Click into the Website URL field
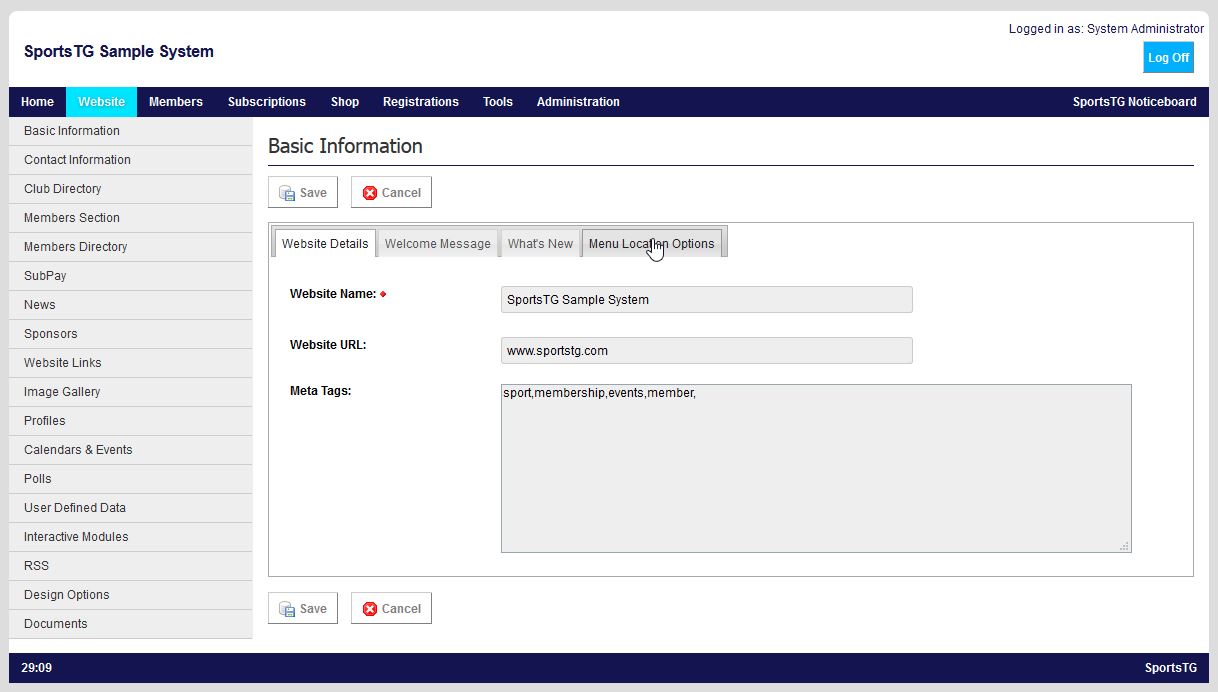This screenshot has width=1218, height=692. 707,350
